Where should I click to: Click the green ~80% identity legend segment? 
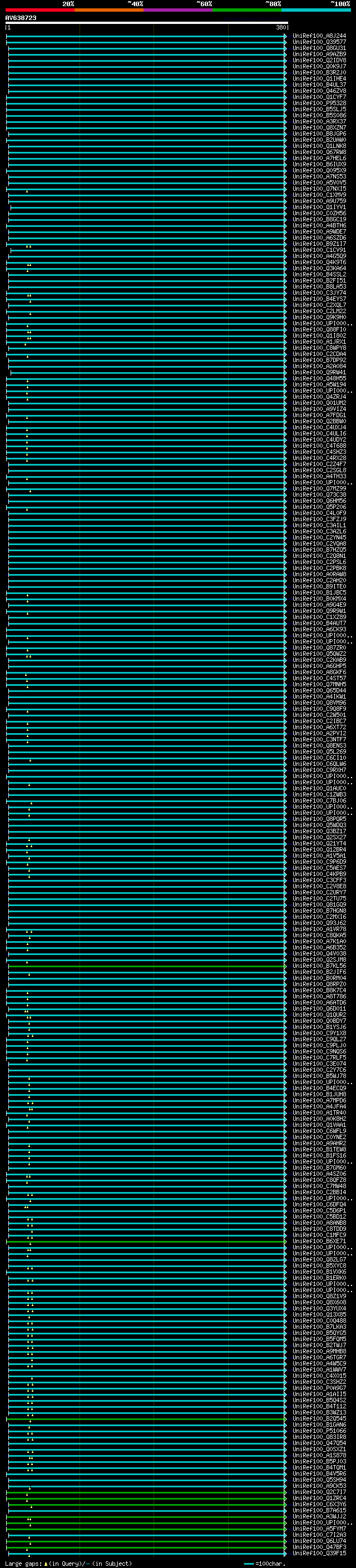247,10
